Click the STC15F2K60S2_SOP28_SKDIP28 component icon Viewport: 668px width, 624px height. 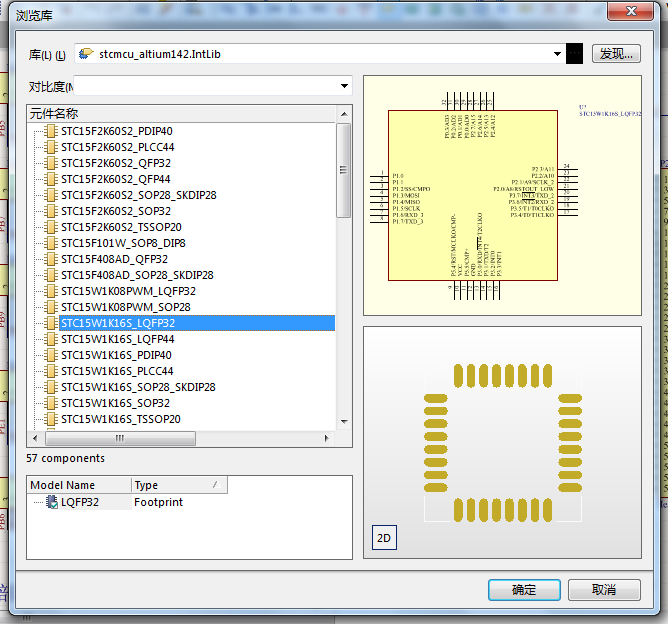pyautogui.click(x=51, y=195)
